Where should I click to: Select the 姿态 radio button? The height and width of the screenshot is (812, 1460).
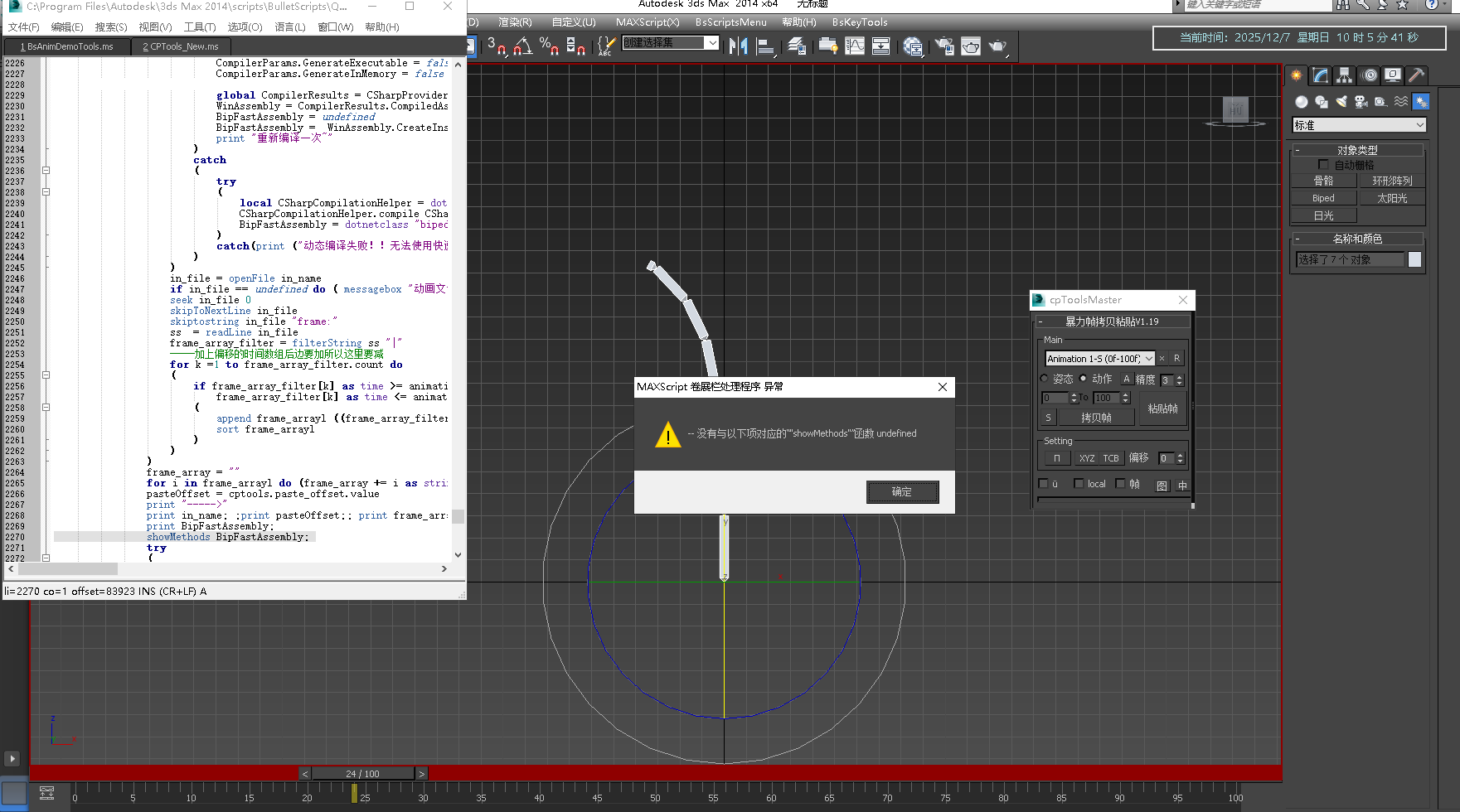tap(1045, 379)
